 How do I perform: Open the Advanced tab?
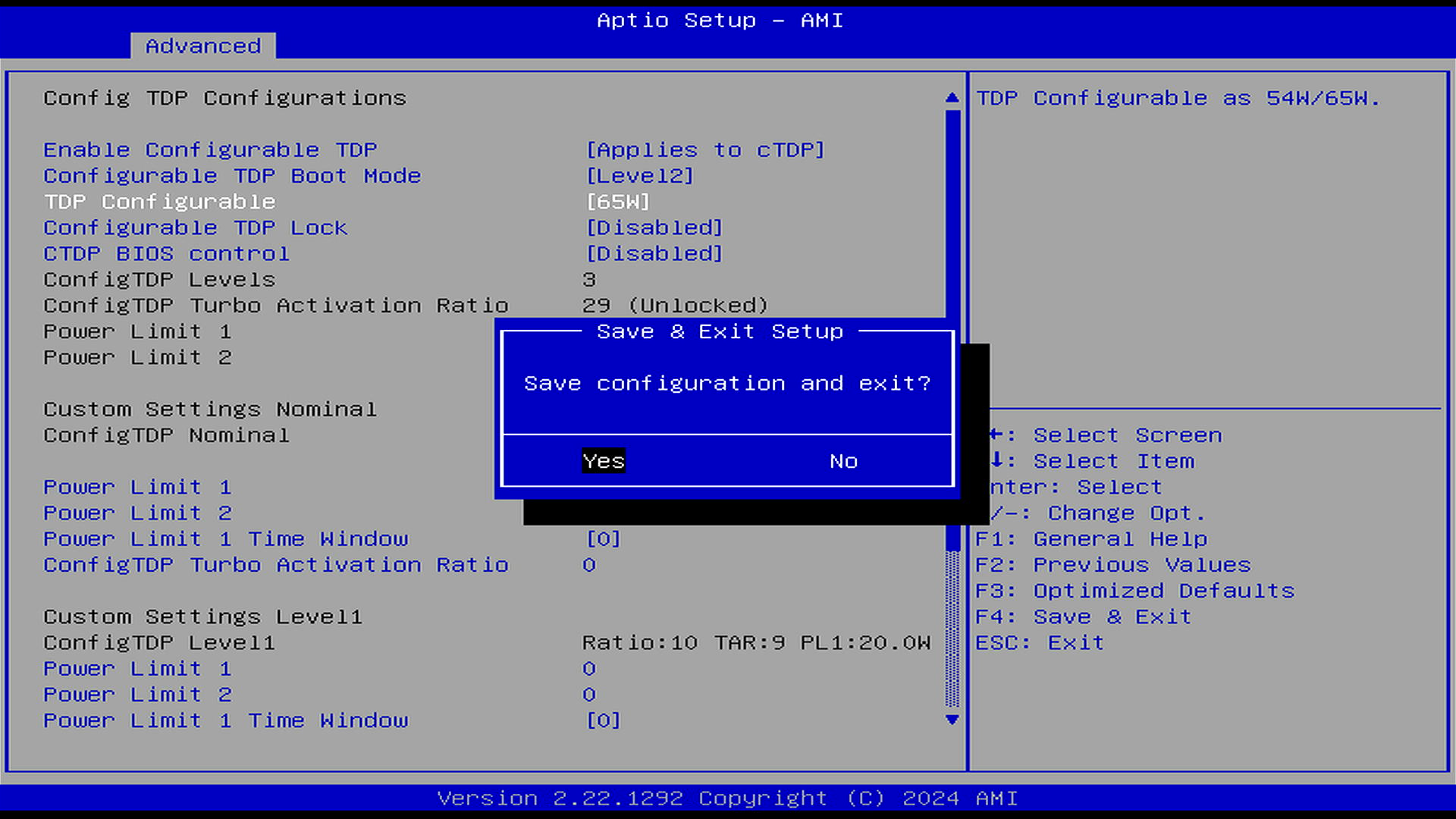coord(202,46)
